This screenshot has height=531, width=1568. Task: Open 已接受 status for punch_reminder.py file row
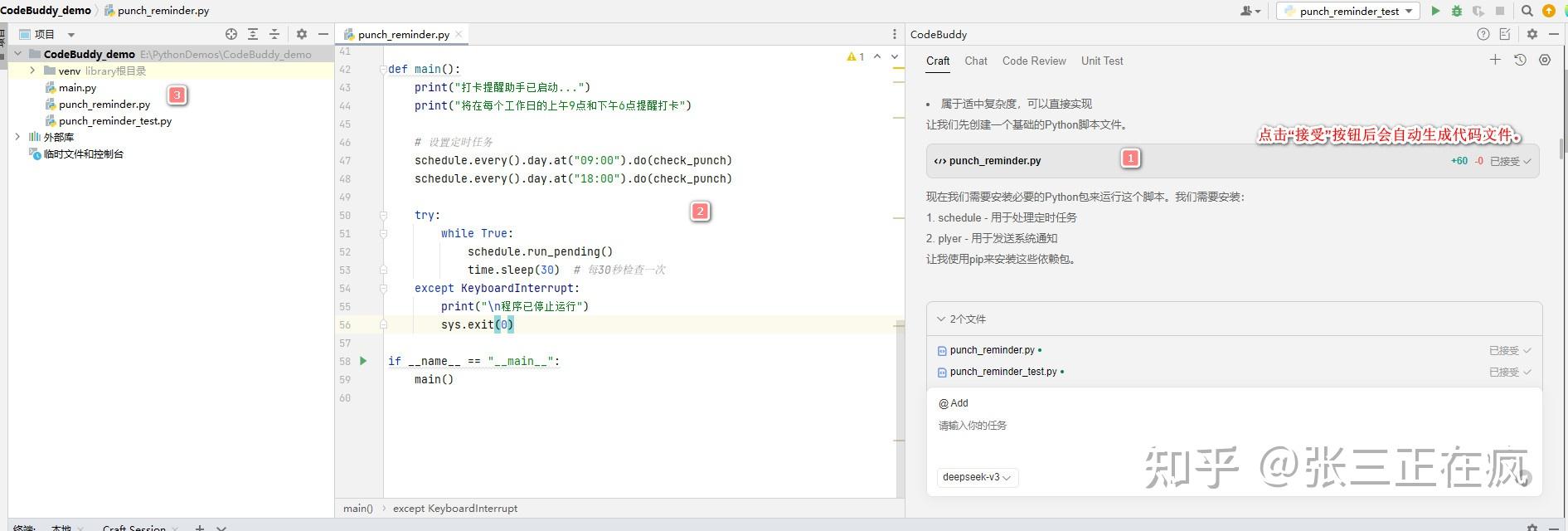(x=1510, y=350)
